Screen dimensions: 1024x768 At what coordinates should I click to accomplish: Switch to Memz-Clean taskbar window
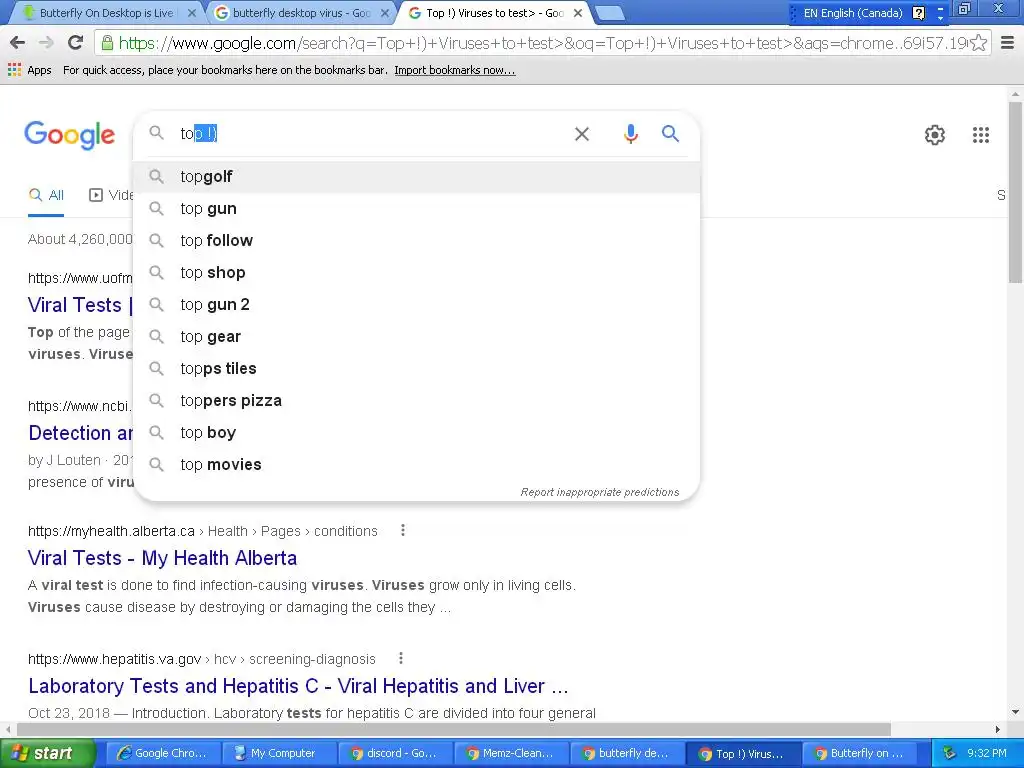tap(510, 754)
